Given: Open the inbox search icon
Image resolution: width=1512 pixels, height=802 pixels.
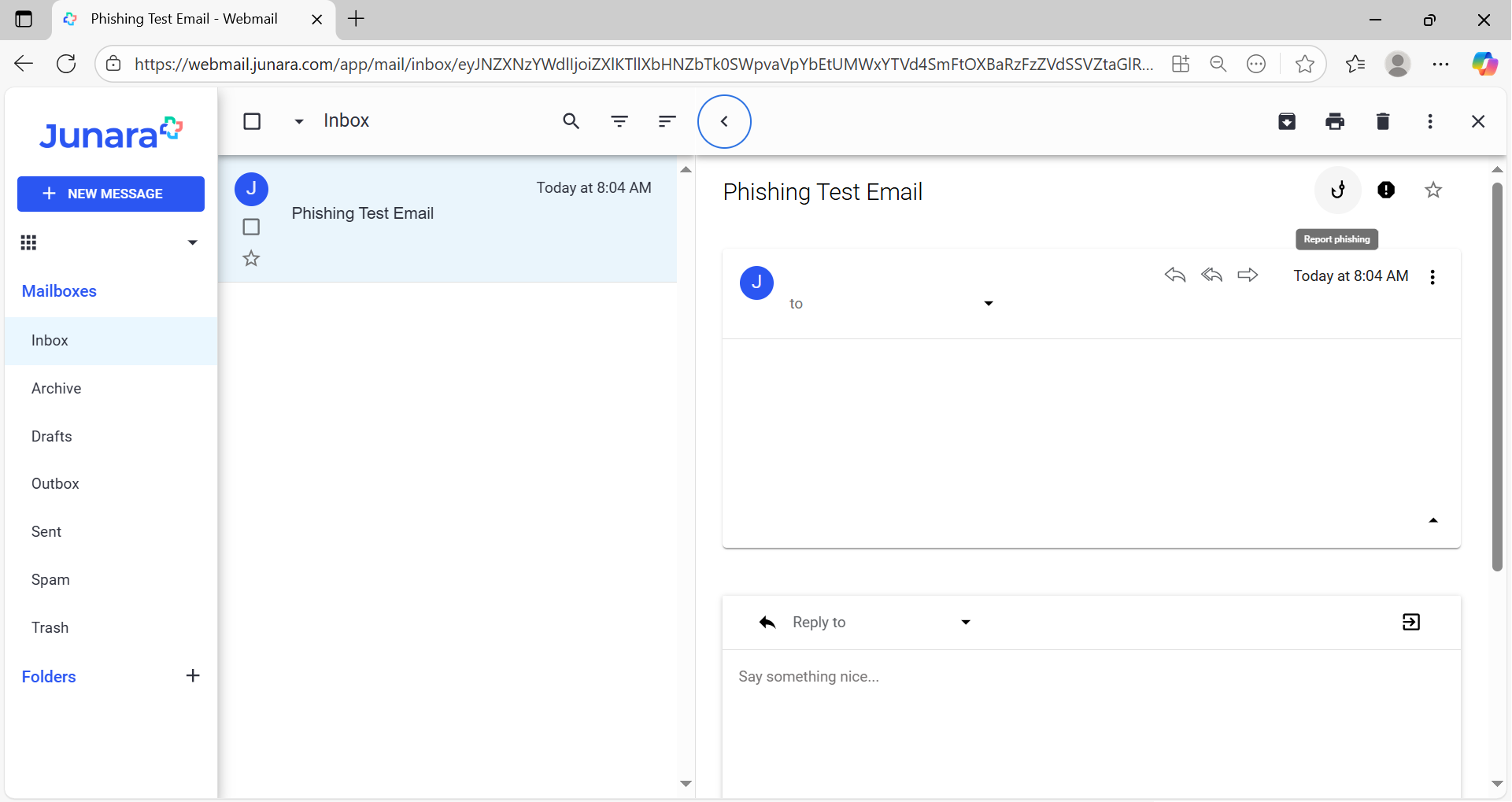Looking at the screenshot, I should click(571, 121).
